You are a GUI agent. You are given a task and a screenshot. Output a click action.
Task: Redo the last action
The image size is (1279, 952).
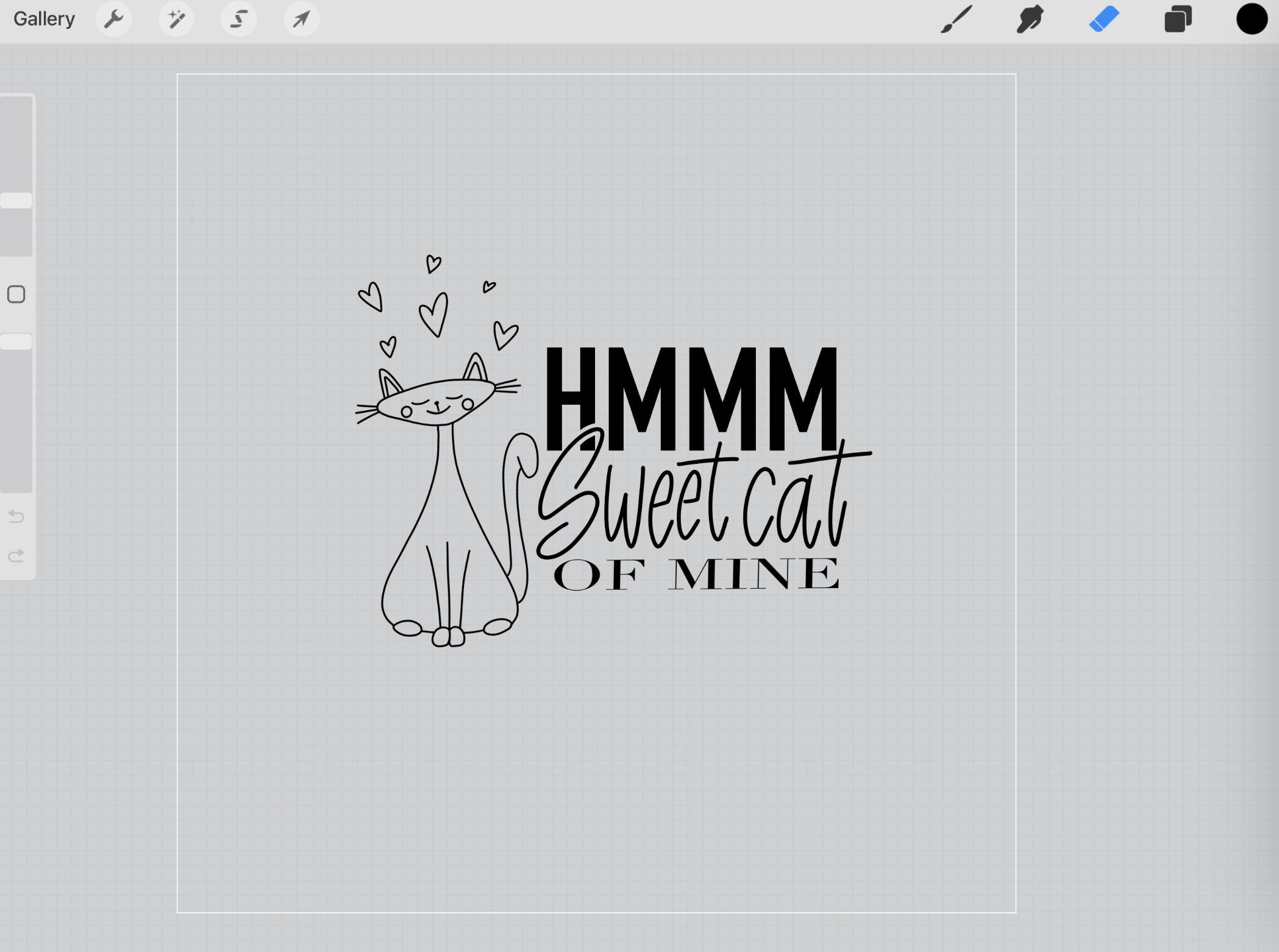(x=16, y=556)
